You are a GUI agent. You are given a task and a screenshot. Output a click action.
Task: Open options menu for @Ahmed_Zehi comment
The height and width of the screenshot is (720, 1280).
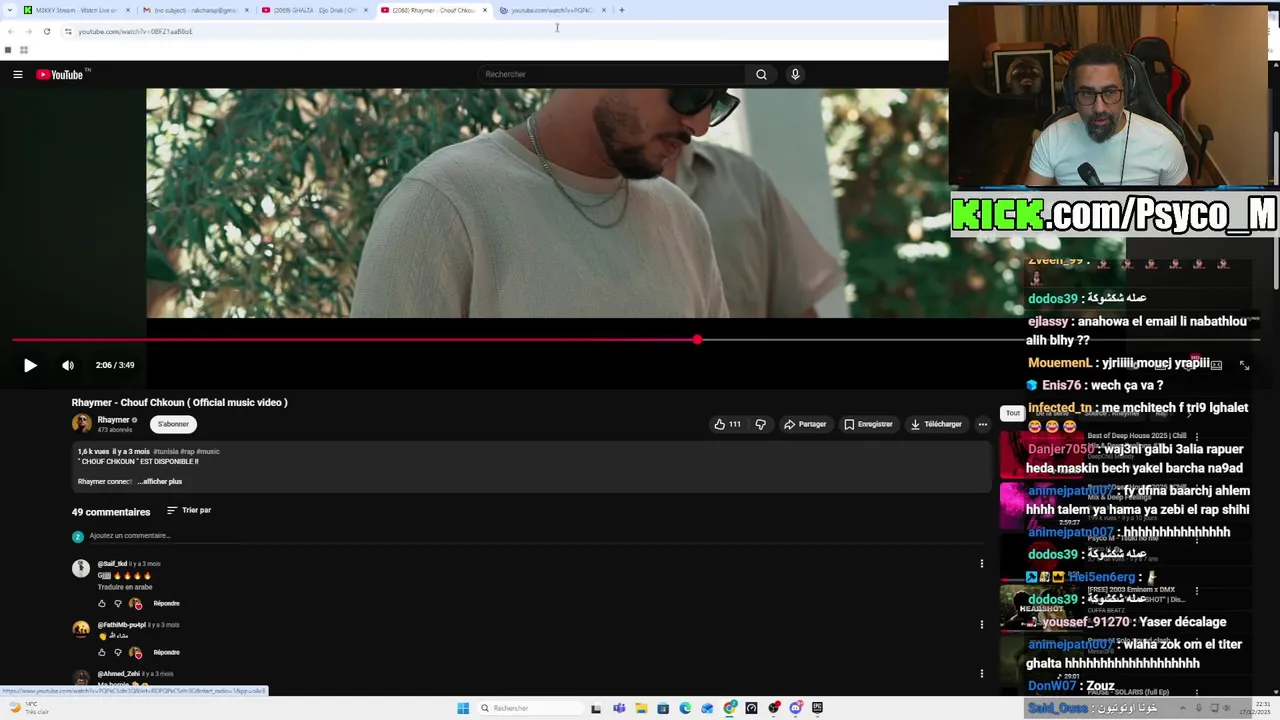coord(981,674)
